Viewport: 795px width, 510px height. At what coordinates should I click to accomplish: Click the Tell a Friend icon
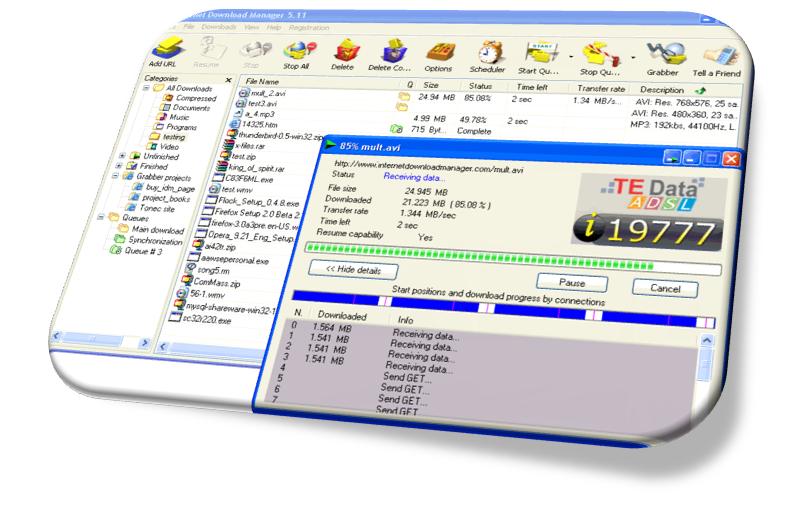(717, 60)
